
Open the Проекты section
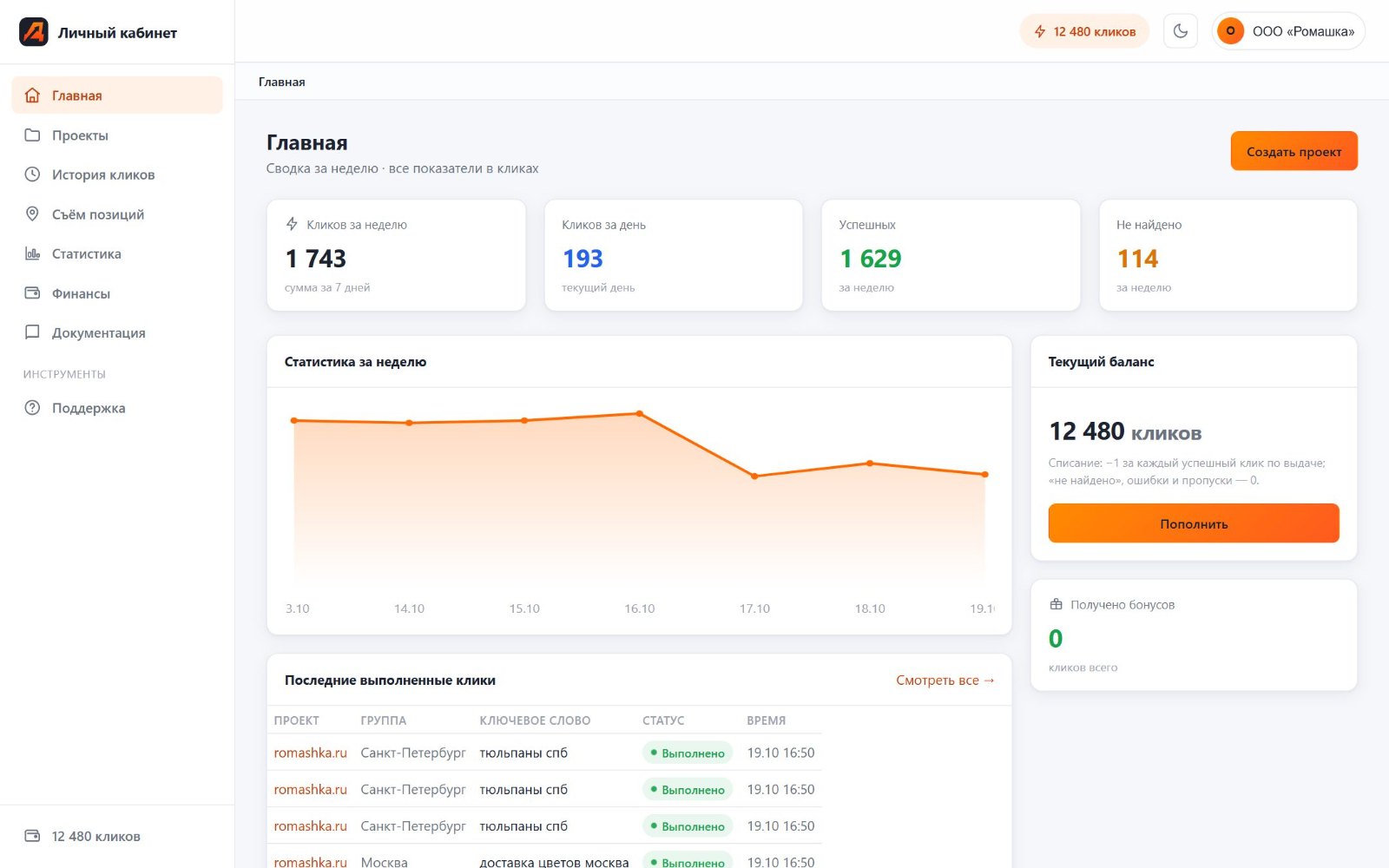[117, 135]
